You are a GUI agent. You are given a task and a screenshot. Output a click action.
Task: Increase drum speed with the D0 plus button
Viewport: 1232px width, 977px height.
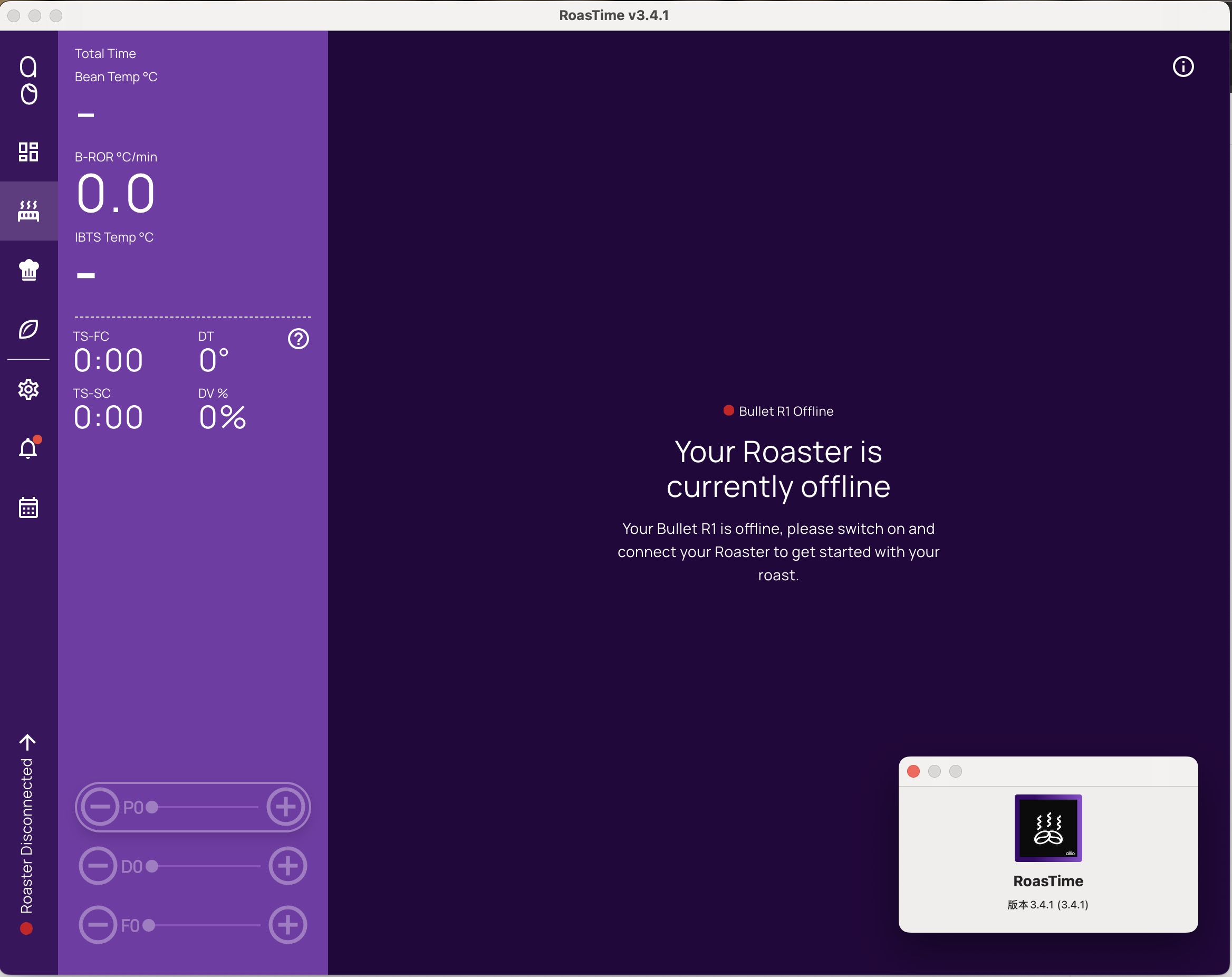(288, 866)
